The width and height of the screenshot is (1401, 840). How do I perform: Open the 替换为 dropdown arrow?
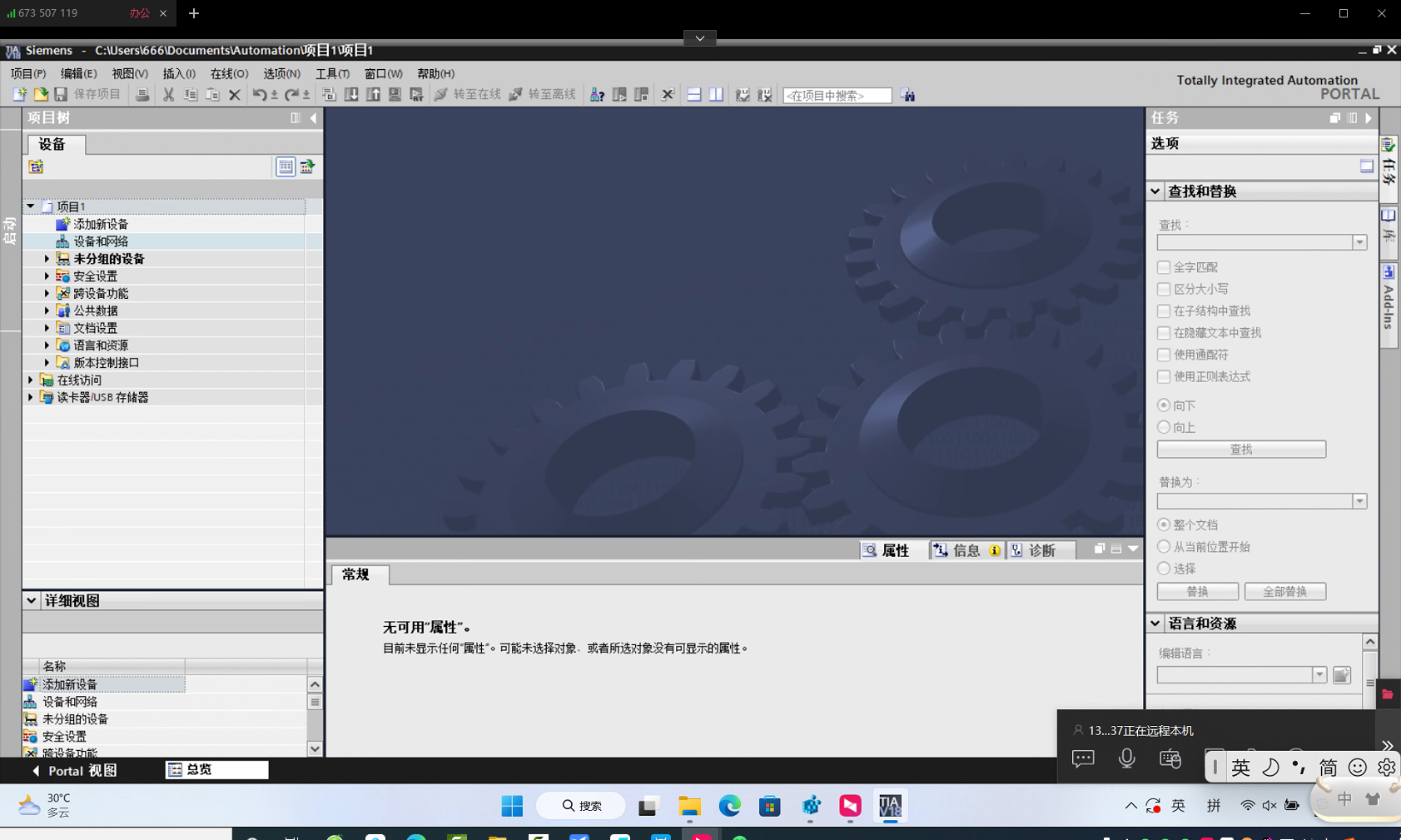pyautogui.click(x=1359, y=501)
